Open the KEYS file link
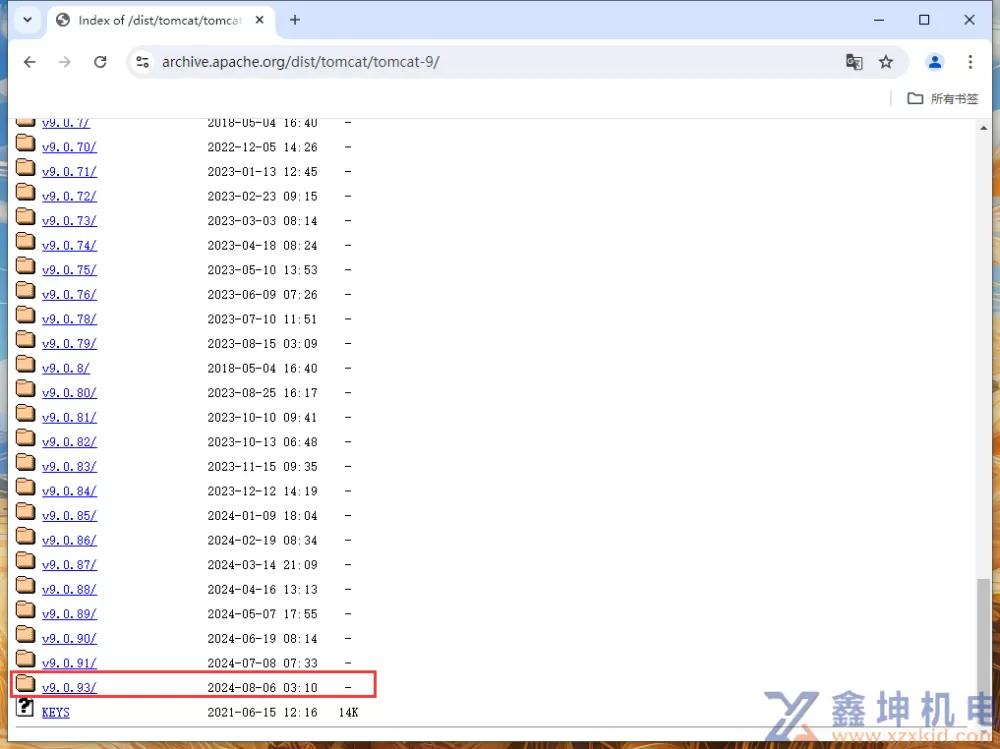The height and width of the screenshot is (749, 1000). point(55,713)
